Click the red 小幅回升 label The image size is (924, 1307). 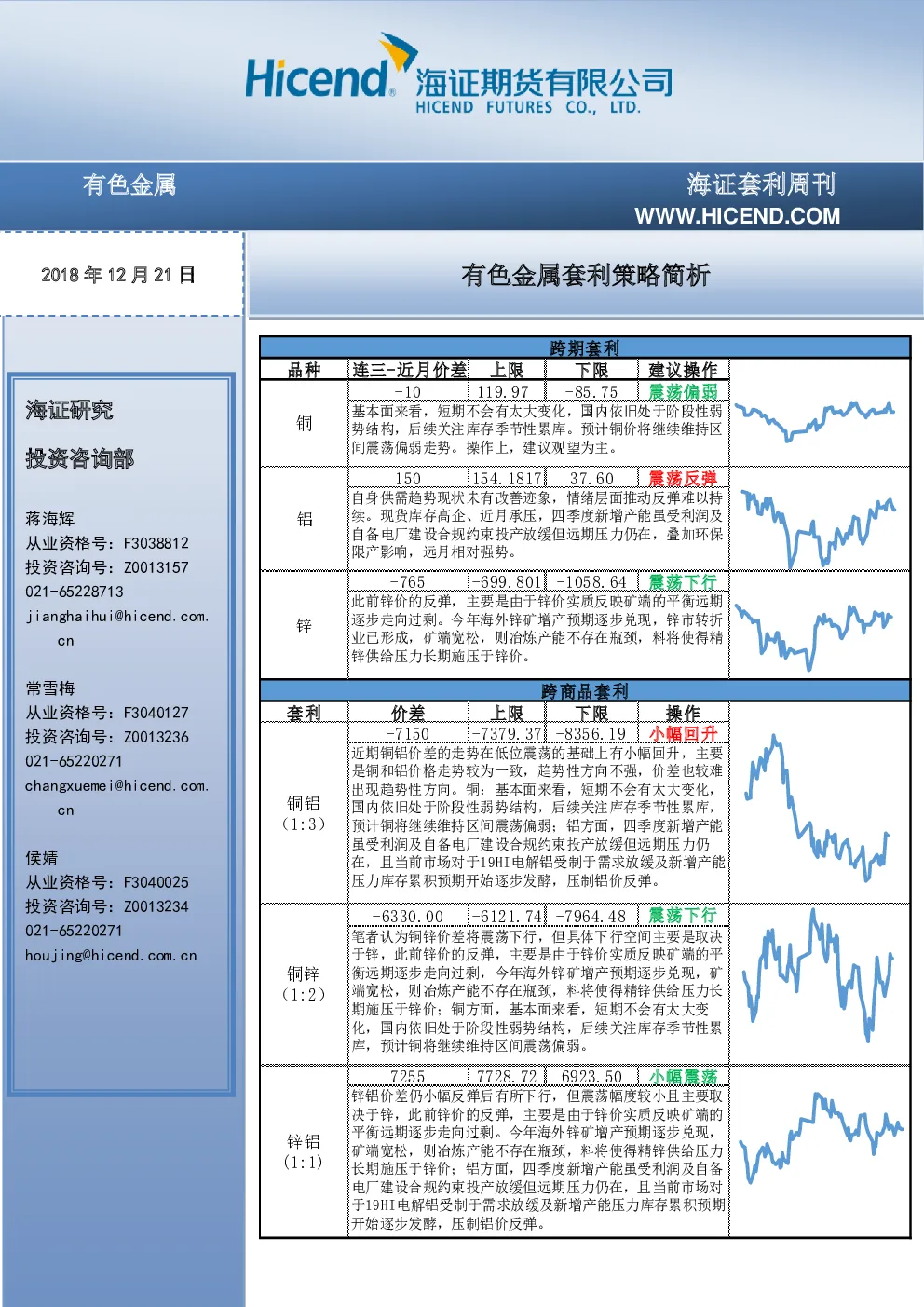point(683,734)
